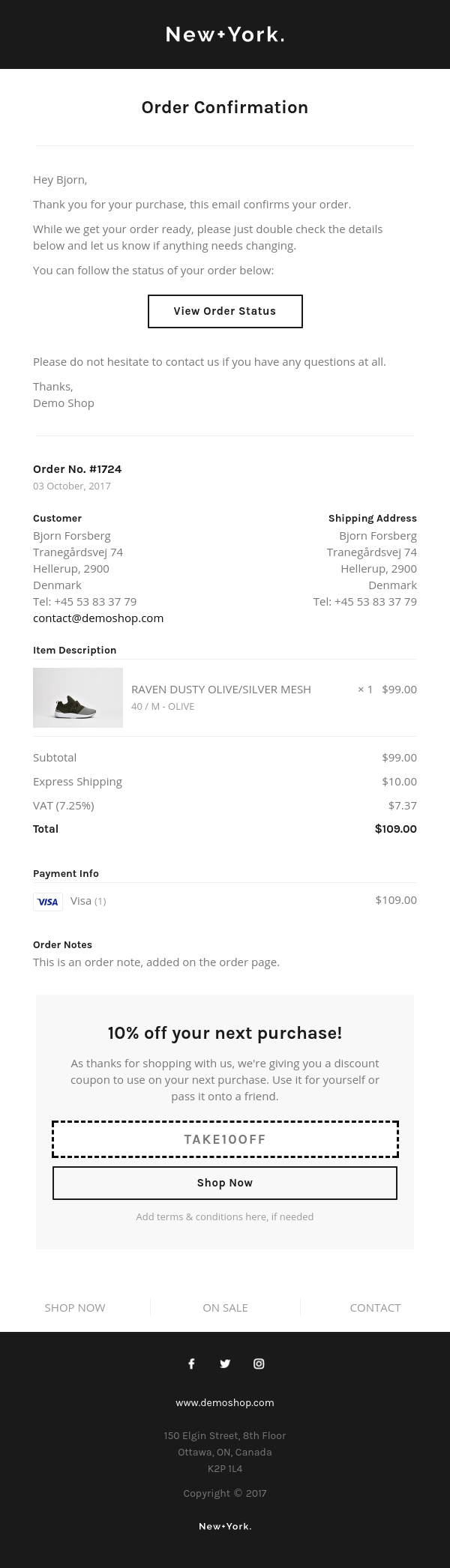Click the Raven sneaker product thumbnail
This screenshot has height=1568, width=450.
pyautogui.click(x=78, y=698)
